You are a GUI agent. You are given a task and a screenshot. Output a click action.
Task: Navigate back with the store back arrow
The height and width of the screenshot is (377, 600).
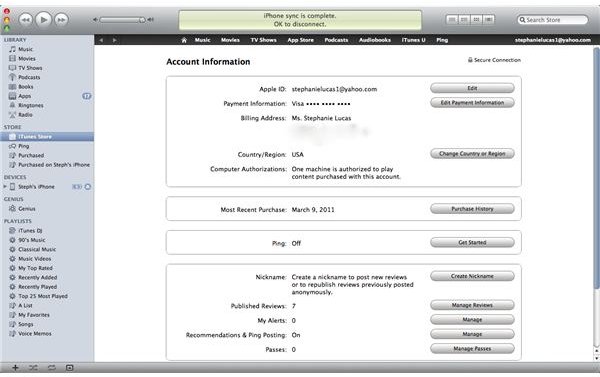[101, 40]
